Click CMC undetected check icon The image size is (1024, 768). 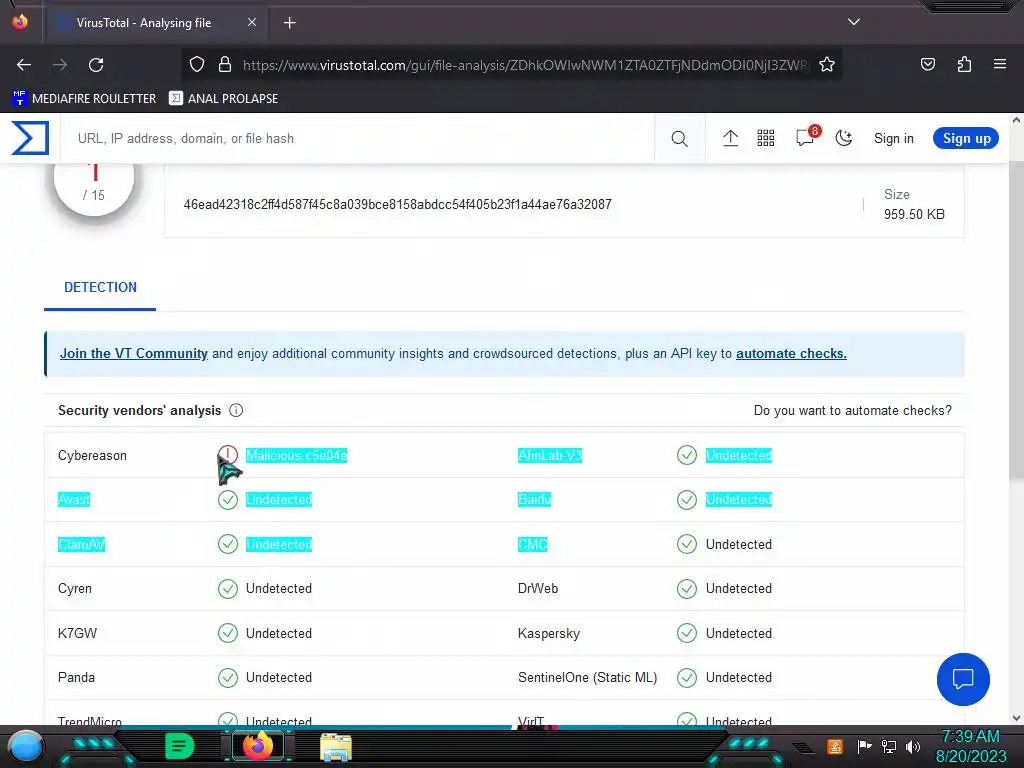tap(686, 544)
